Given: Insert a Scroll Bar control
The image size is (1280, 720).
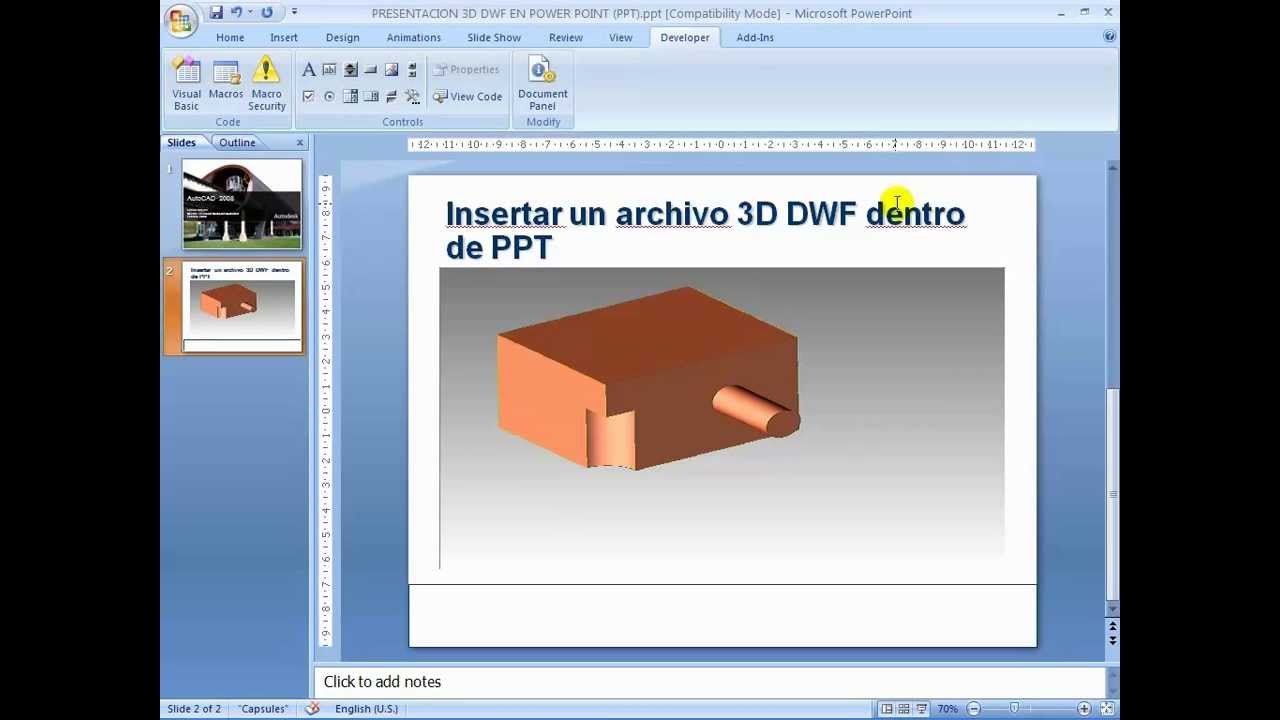Looking at the screenshot, I should click(x=412, y=70).
